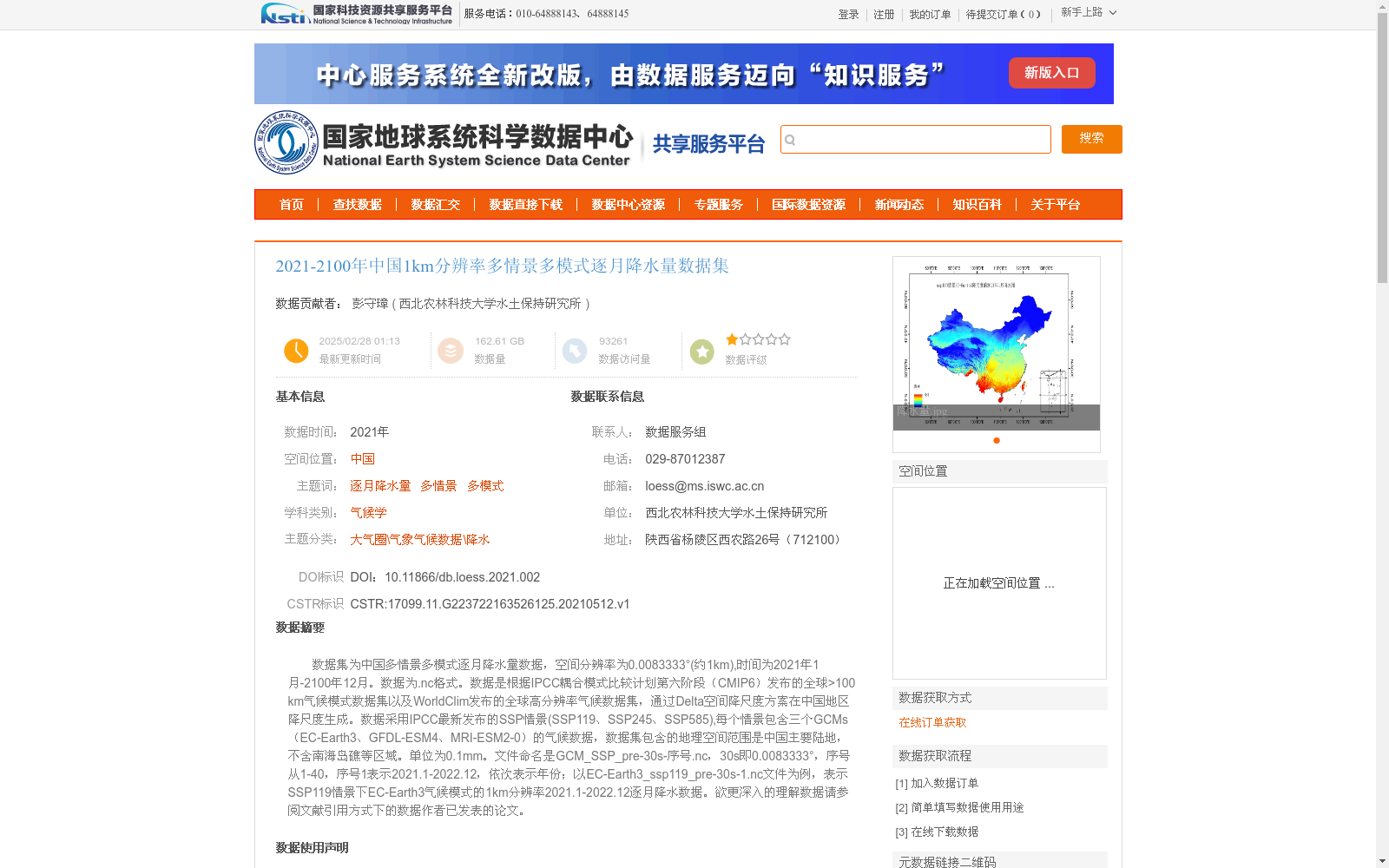Click the 93261 visit count value
The image size is (1389, 868).
click(x=614, y=341)
